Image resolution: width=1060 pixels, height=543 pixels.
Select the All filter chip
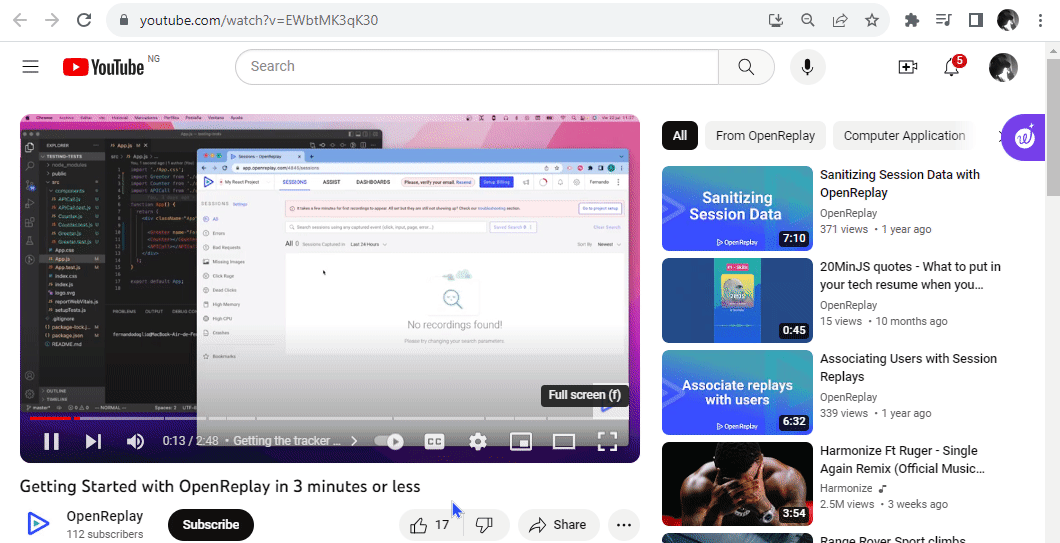point(679,136)
